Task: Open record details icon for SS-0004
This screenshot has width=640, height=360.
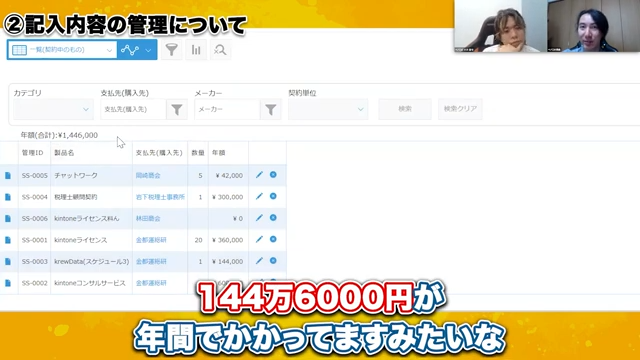Action: (x=8, y=197)
